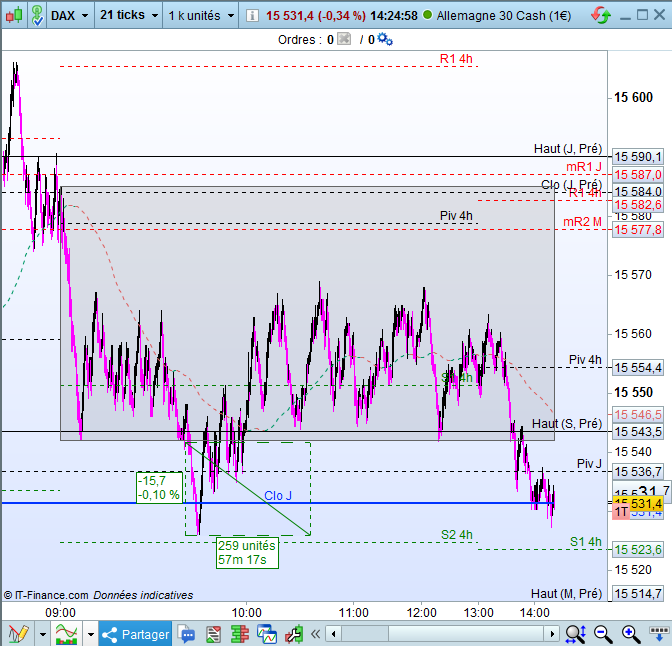Viewport: 672px width, 646px height.
Task: Click the 10:00 time axis label
Action: tap(246, 613)
